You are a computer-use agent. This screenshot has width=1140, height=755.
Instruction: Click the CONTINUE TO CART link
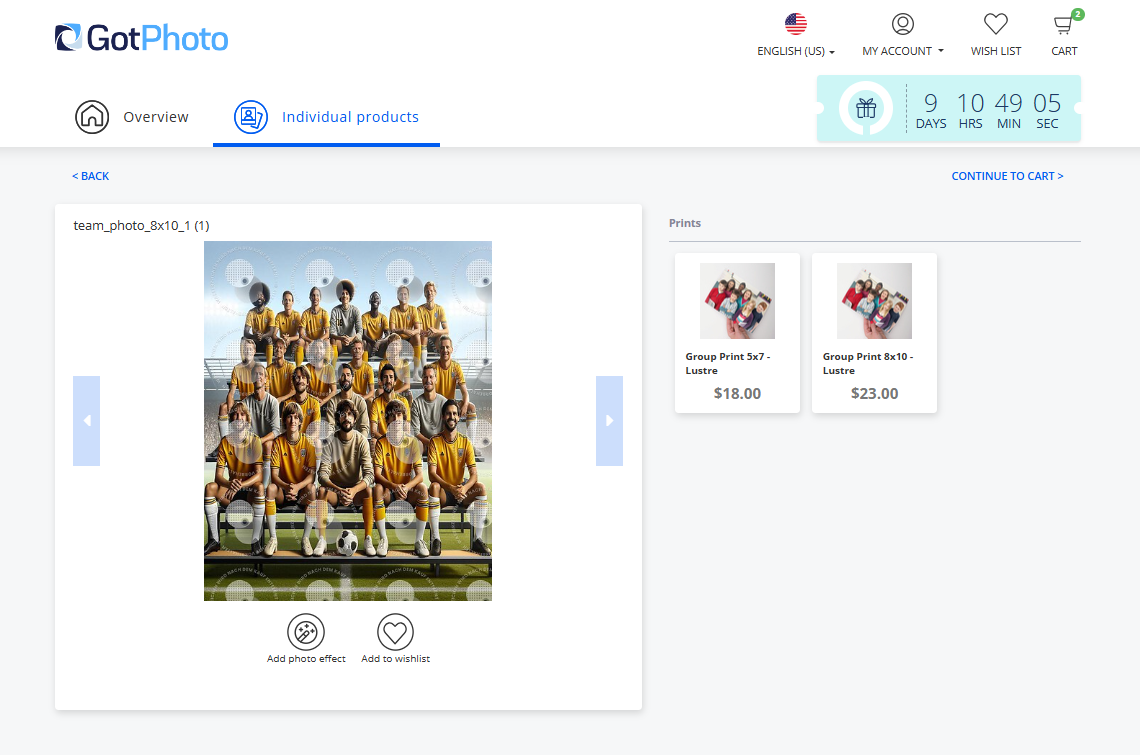tap(1007, 176)
